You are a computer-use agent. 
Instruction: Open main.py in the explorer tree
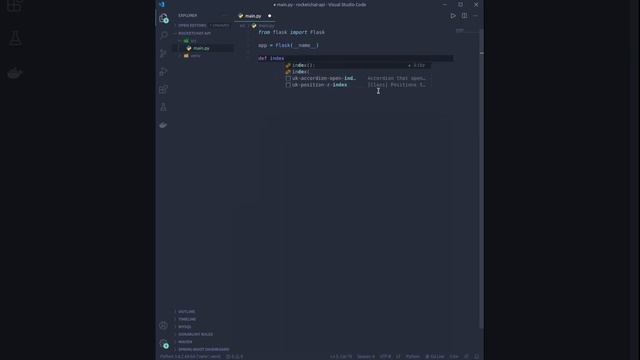(201, 48)
